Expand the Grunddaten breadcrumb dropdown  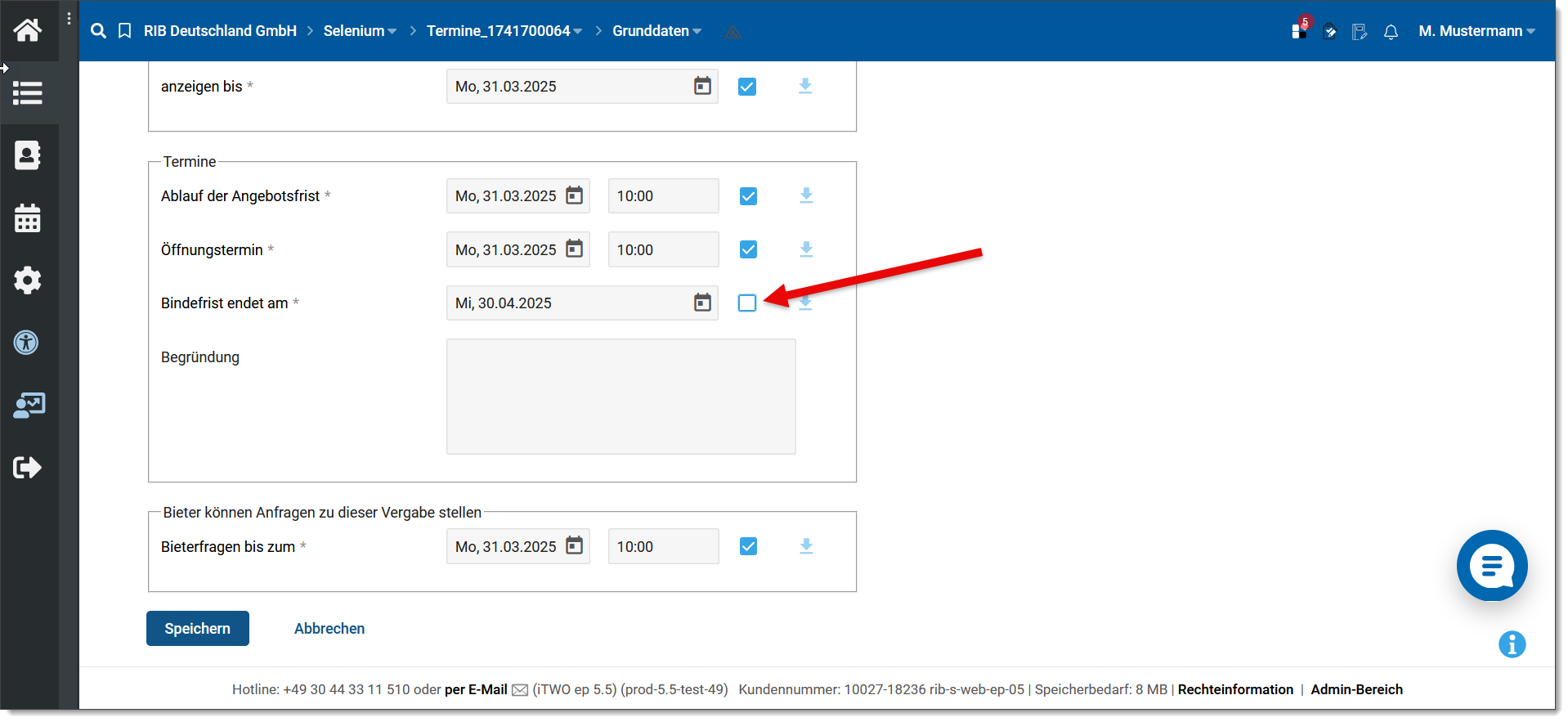(x=656, y=31)
